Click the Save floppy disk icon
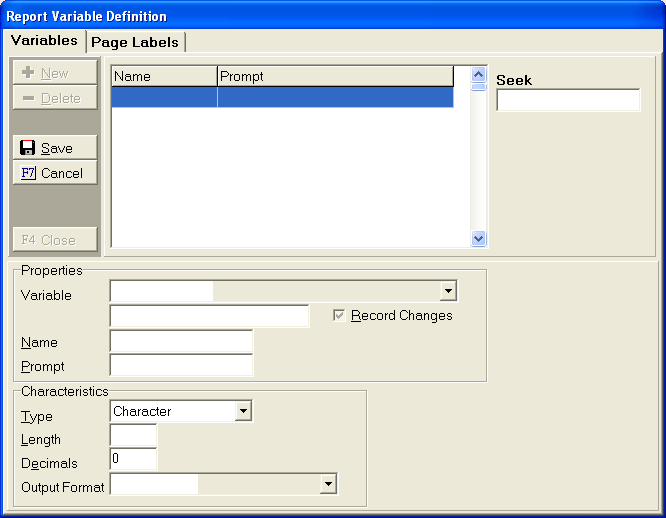 coord(28,148)
